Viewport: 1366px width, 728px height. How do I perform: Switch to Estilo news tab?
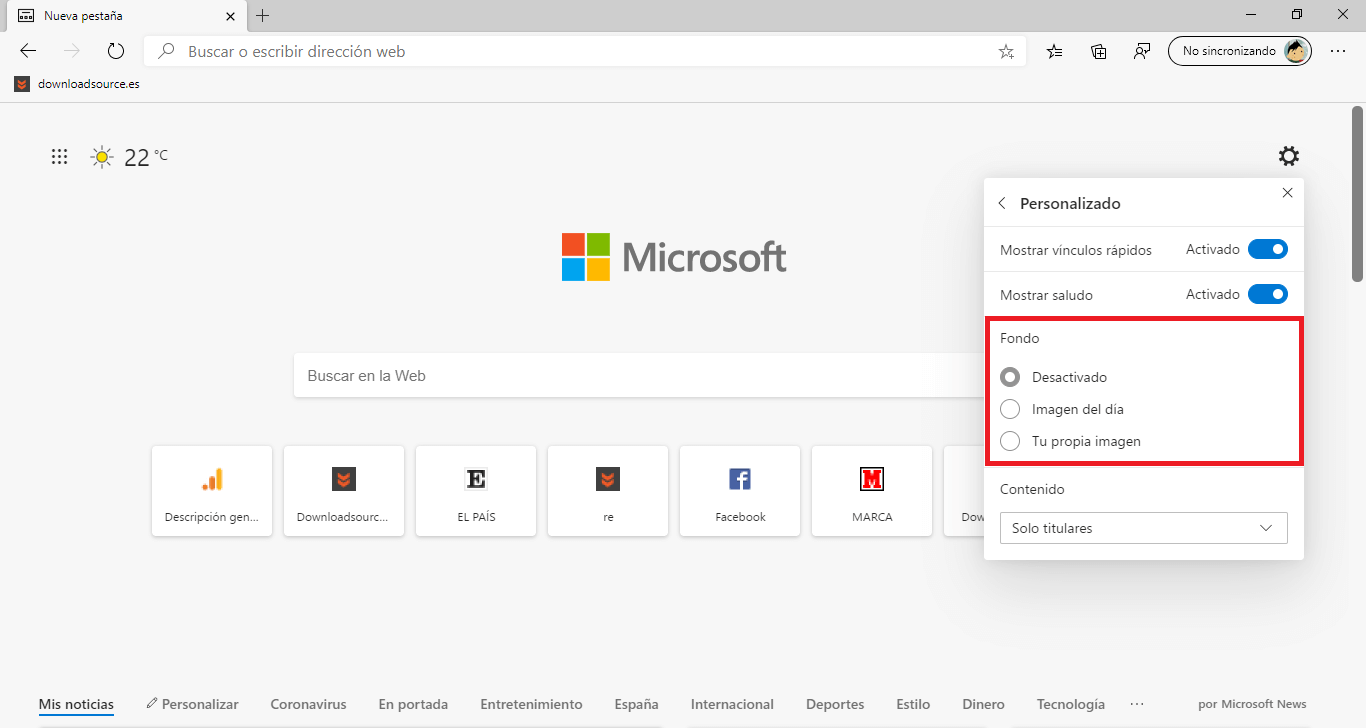tap(913, 704)
